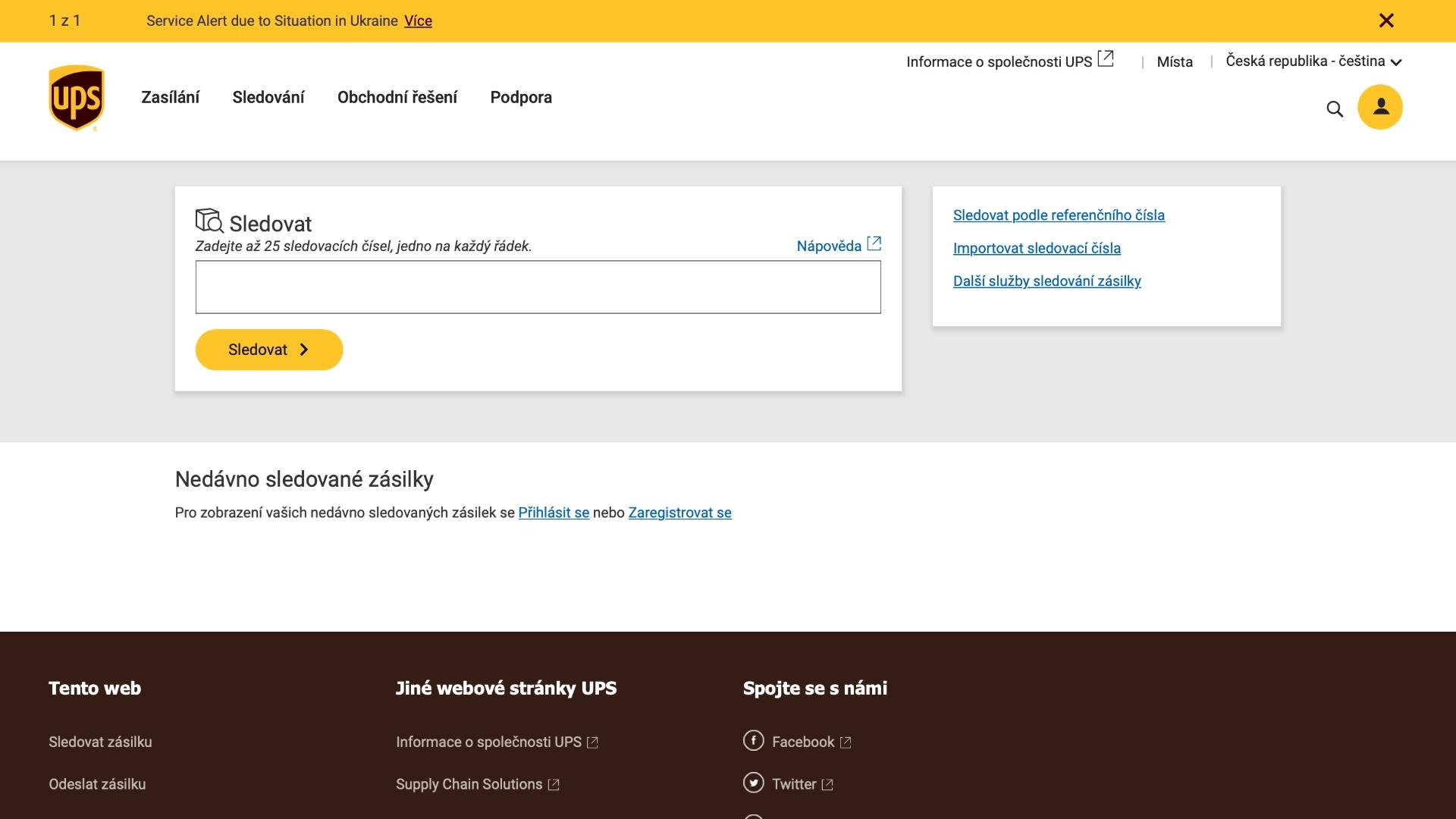
Task: Click the Nápověda external link icon
Action: tap(874, 243)
